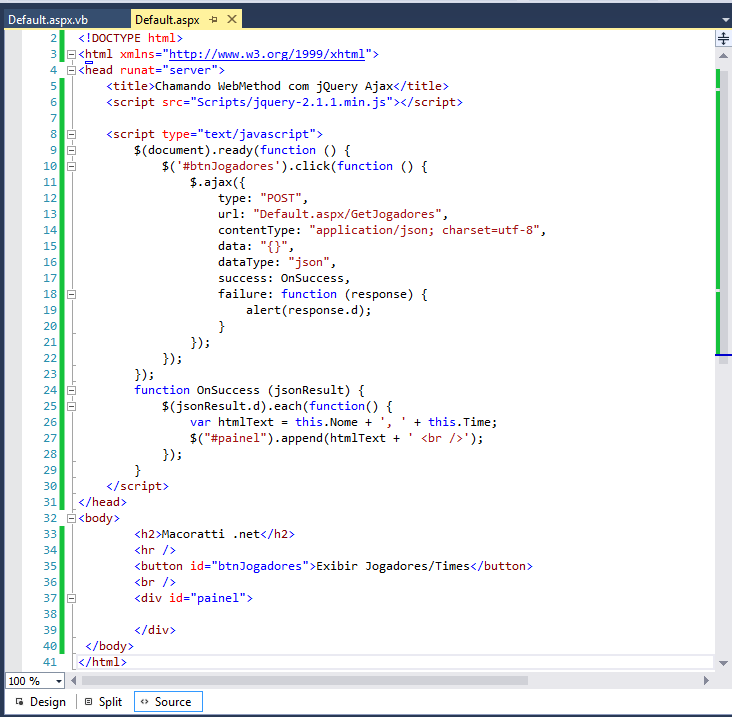
Task: Click the 'application/json; charset=utf-8' string
Action: 424,230
